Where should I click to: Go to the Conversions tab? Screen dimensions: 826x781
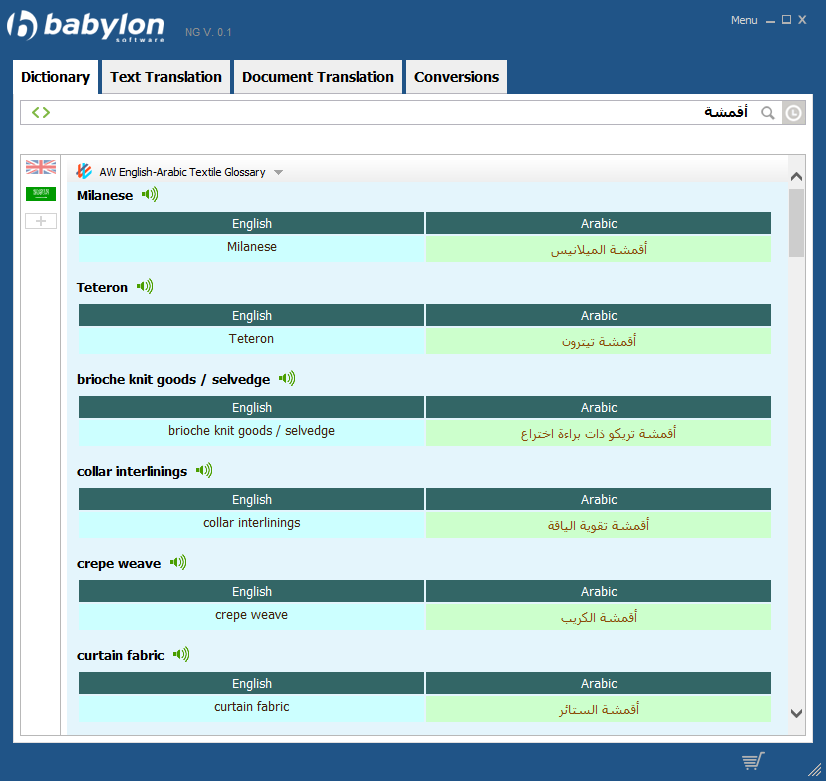(x=456, y=77)
